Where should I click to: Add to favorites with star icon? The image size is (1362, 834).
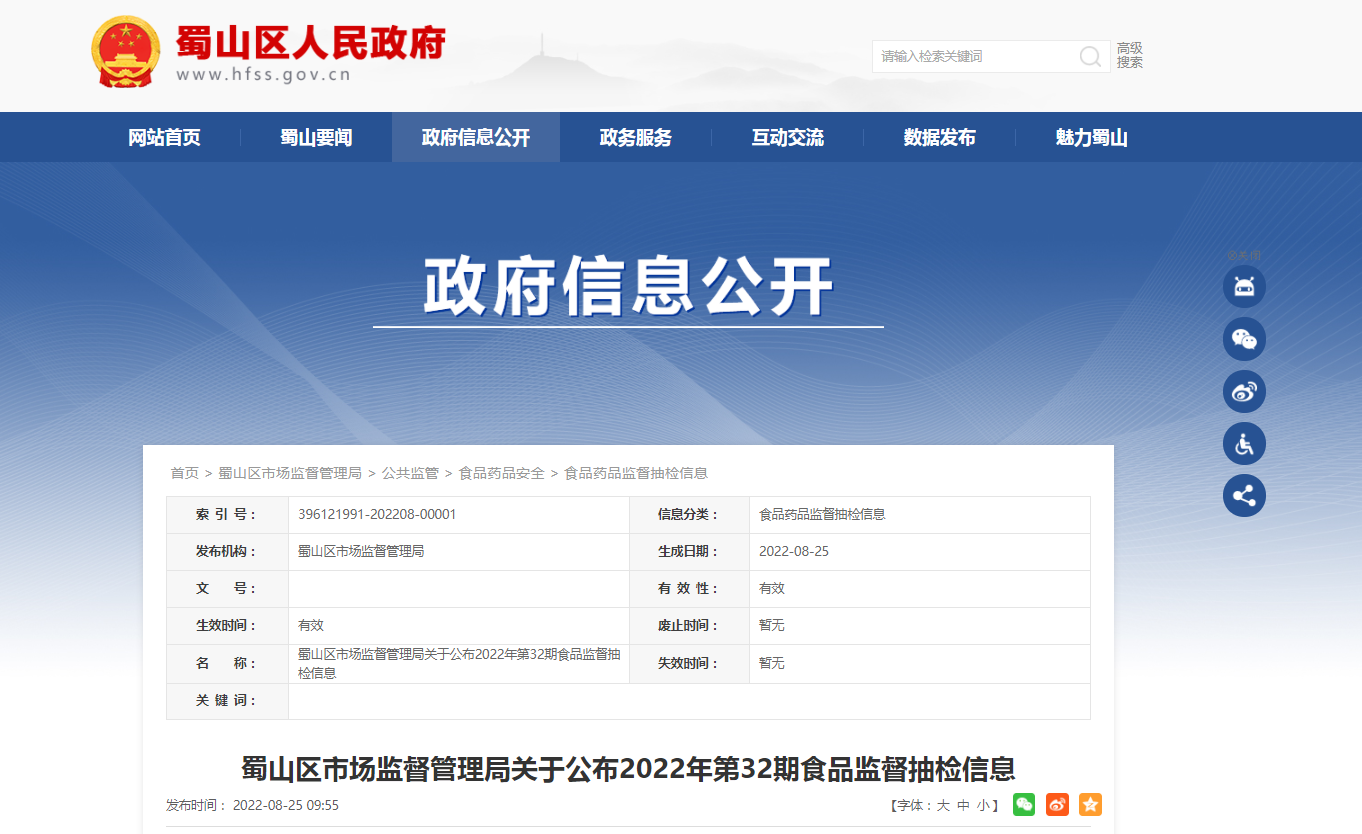pos(1090,804)
